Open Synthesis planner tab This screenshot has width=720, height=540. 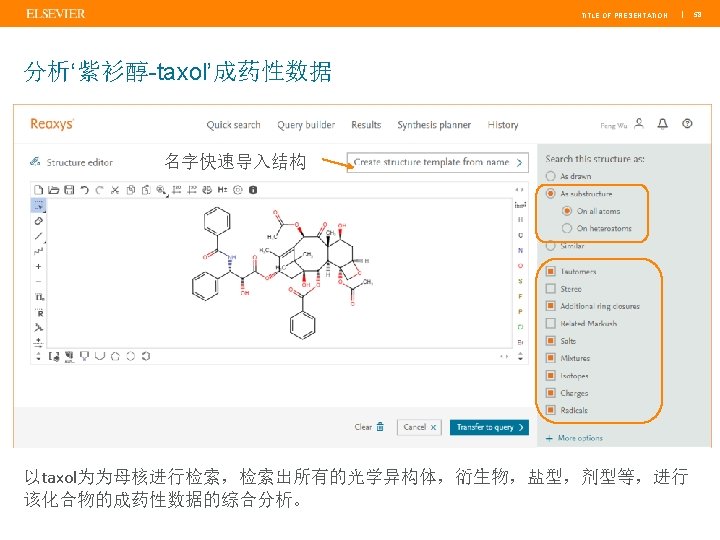[x=434, y=125]
